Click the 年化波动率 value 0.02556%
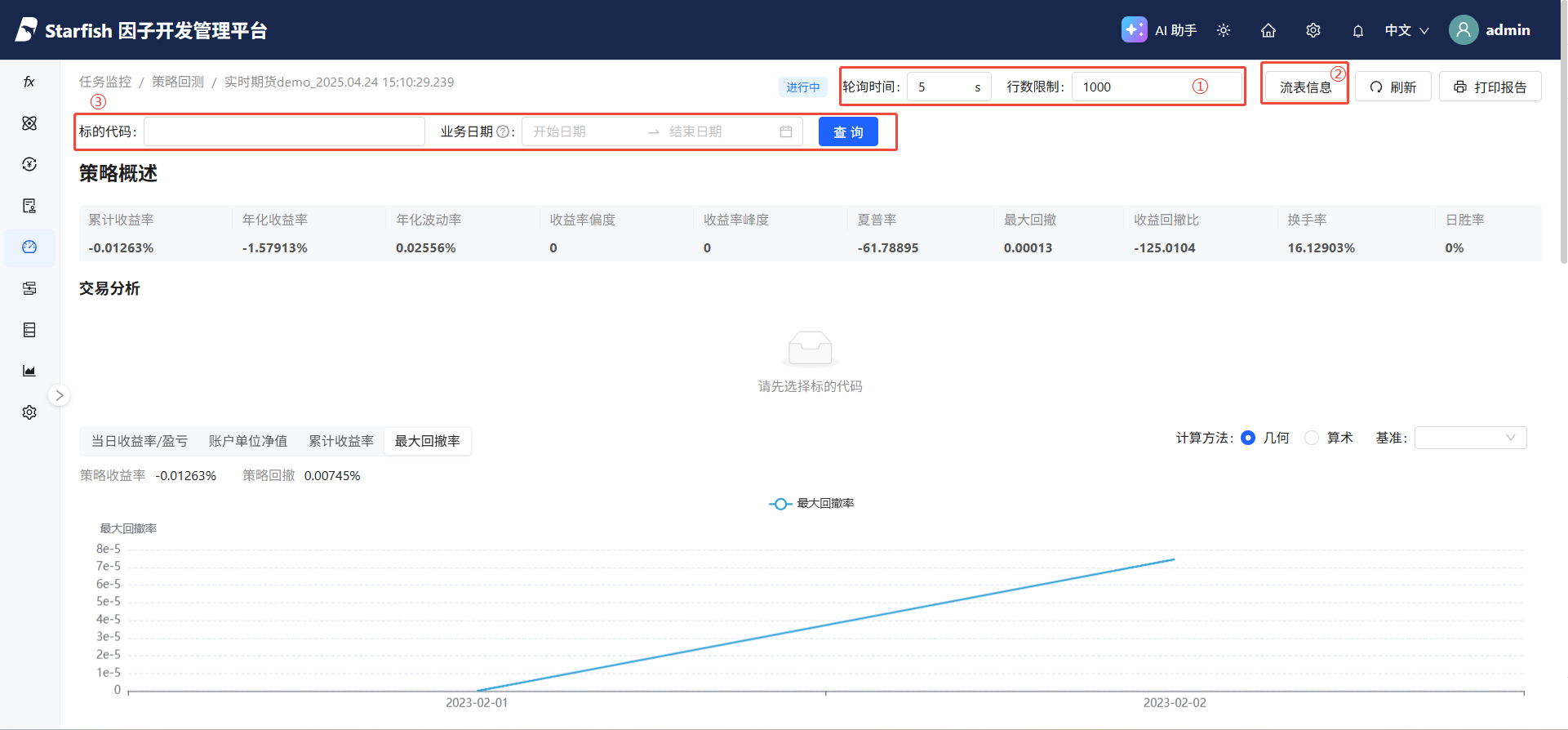Image resolution: width=1568 pixels, height=730 pixels. (426, 247)
